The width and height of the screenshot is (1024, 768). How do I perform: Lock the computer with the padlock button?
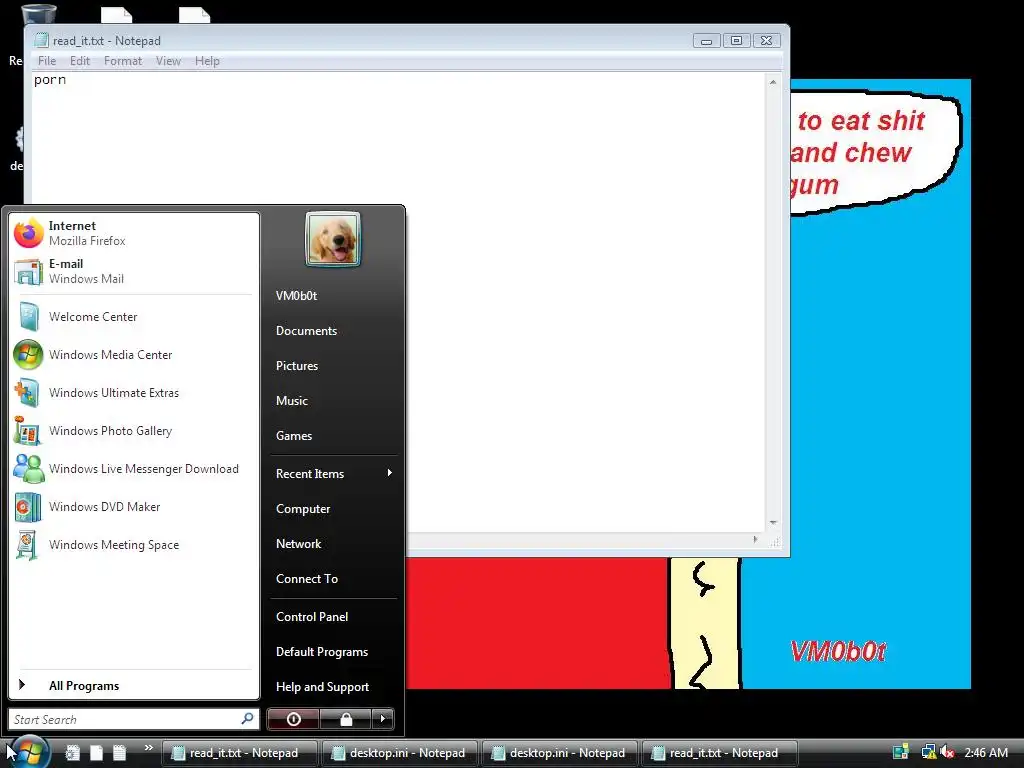(x=345, y=719)
